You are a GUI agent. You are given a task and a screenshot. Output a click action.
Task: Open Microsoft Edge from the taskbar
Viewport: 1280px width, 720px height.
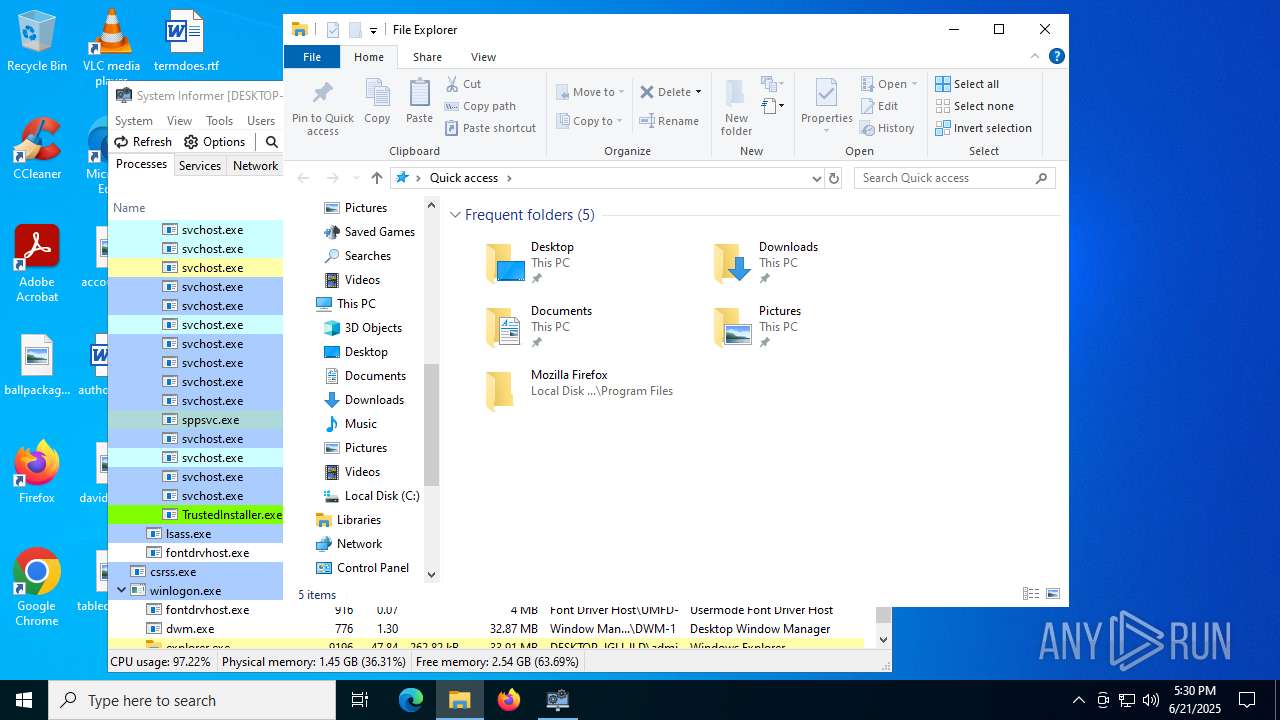coord(411,700)
